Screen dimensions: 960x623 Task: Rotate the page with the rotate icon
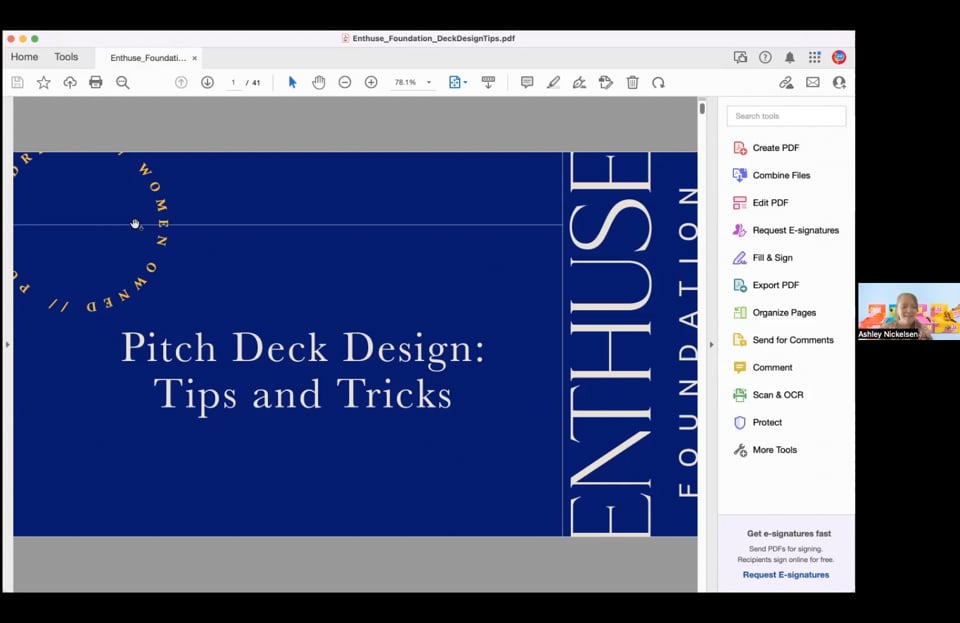tap(658, 83)
